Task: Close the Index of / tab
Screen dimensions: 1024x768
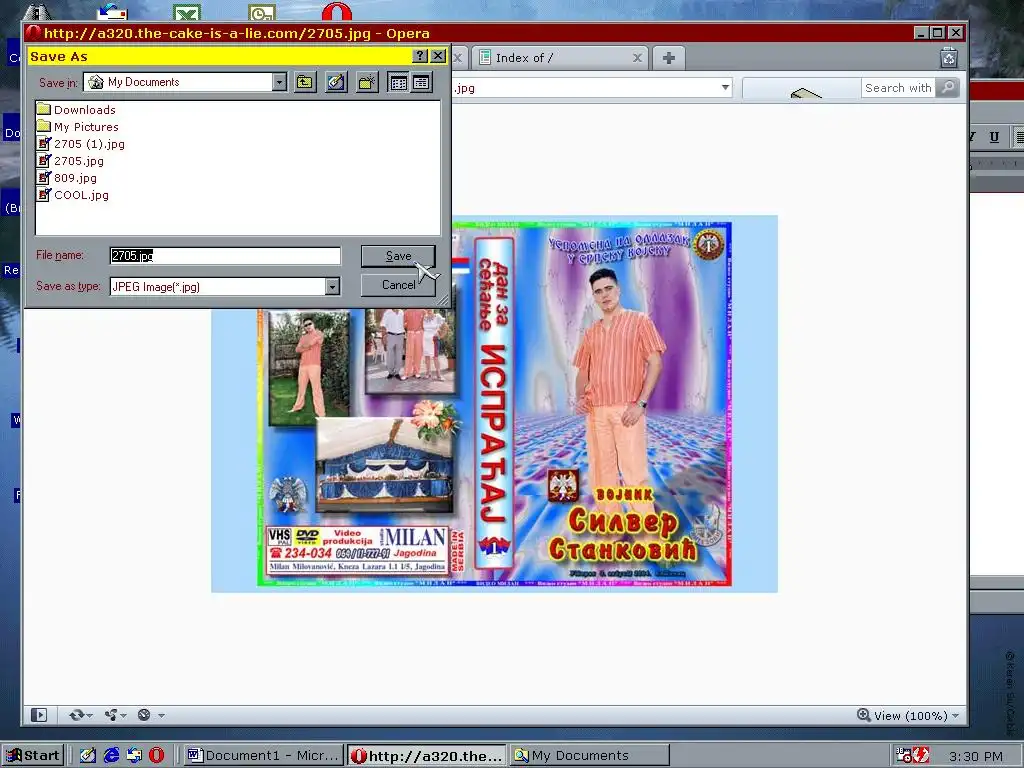Action: tap(637, 58)
